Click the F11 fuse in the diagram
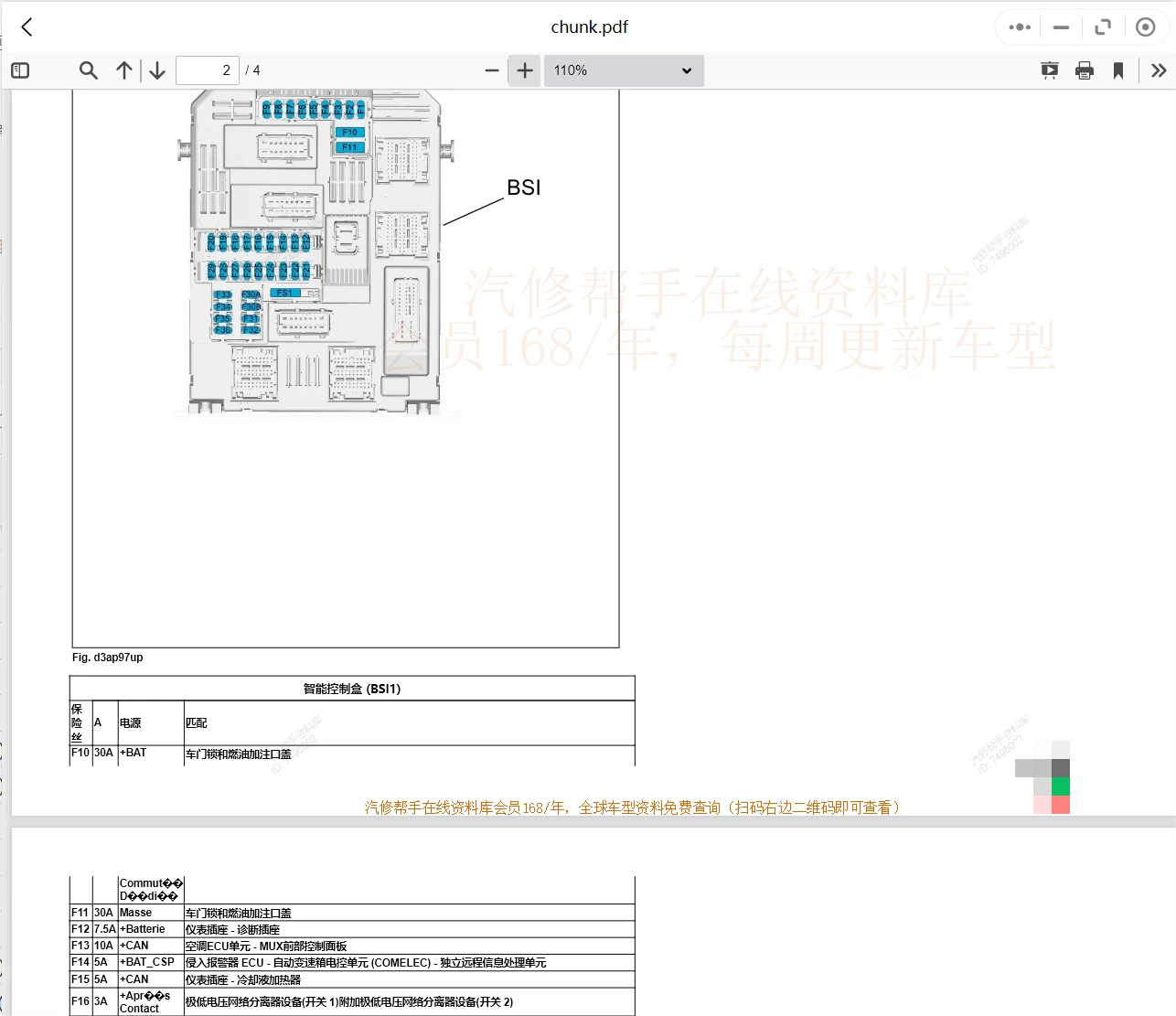Image resolution: width=1176 pixels, height=1016 pixels. (x=350, y=147)
